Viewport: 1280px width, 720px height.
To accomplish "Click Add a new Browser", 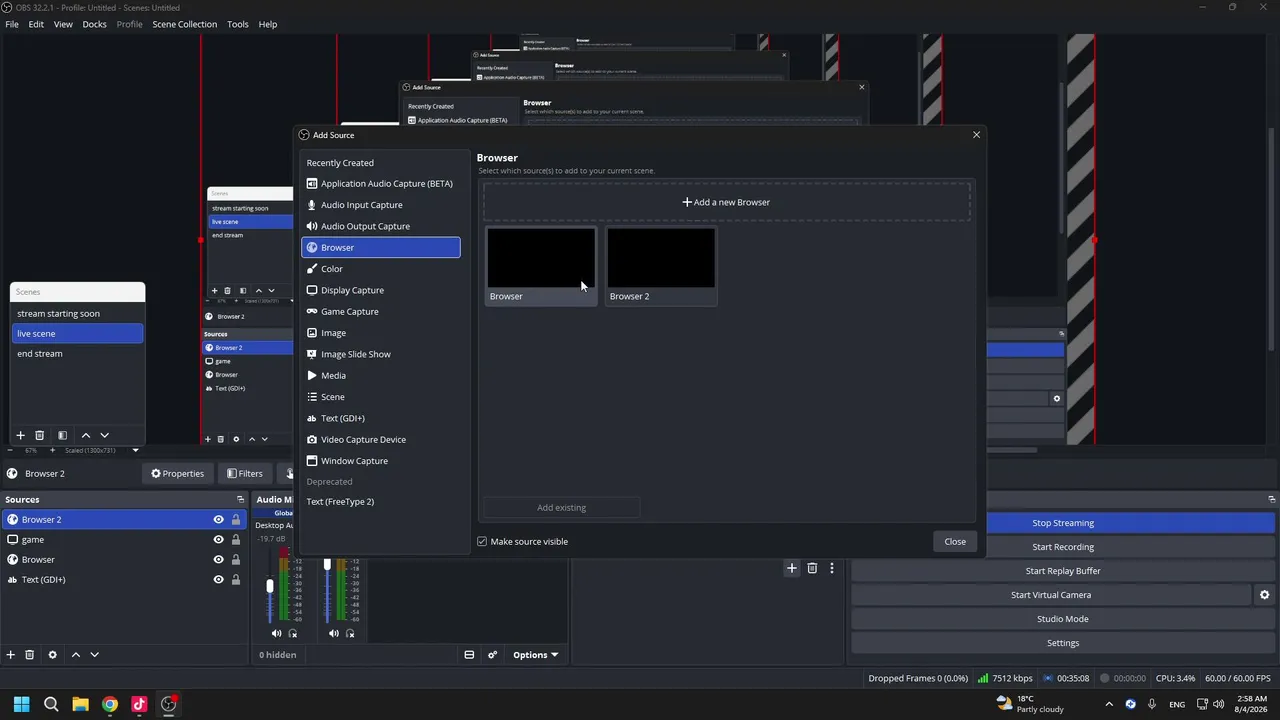I will [727, 202].
